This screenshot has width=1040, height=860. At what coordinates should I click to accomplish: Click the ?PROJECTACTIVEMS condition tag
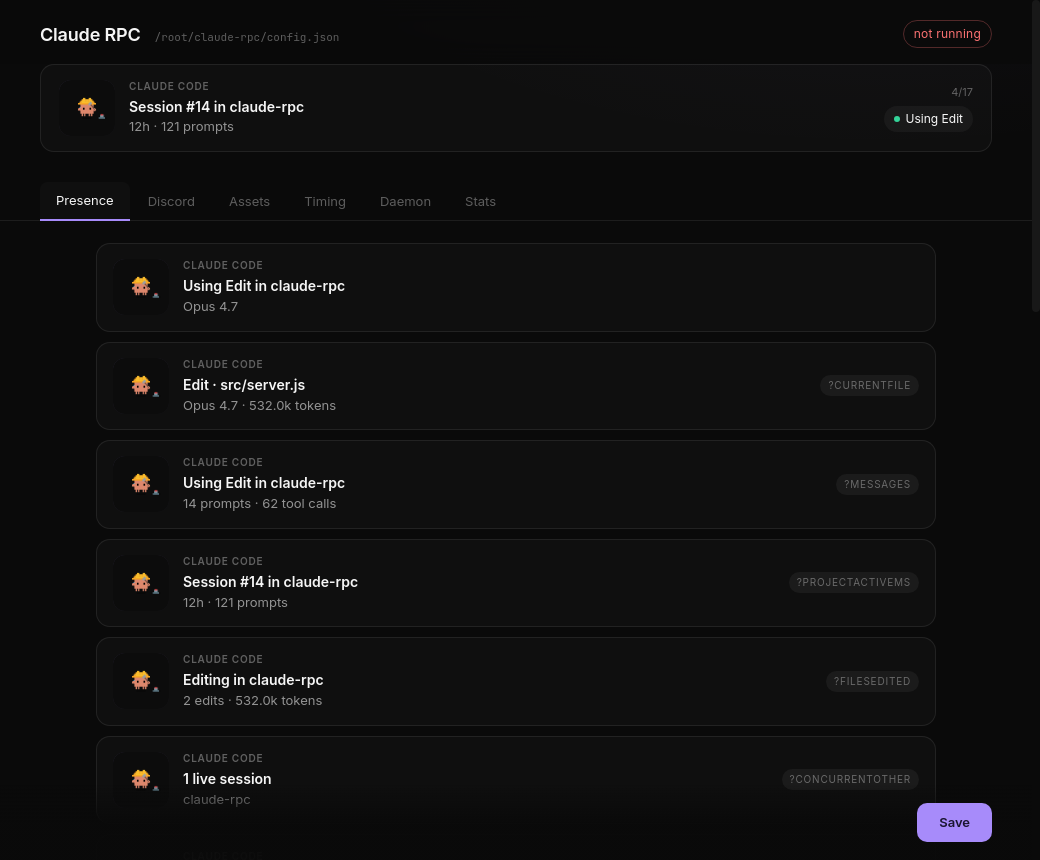tap(854, 582)
